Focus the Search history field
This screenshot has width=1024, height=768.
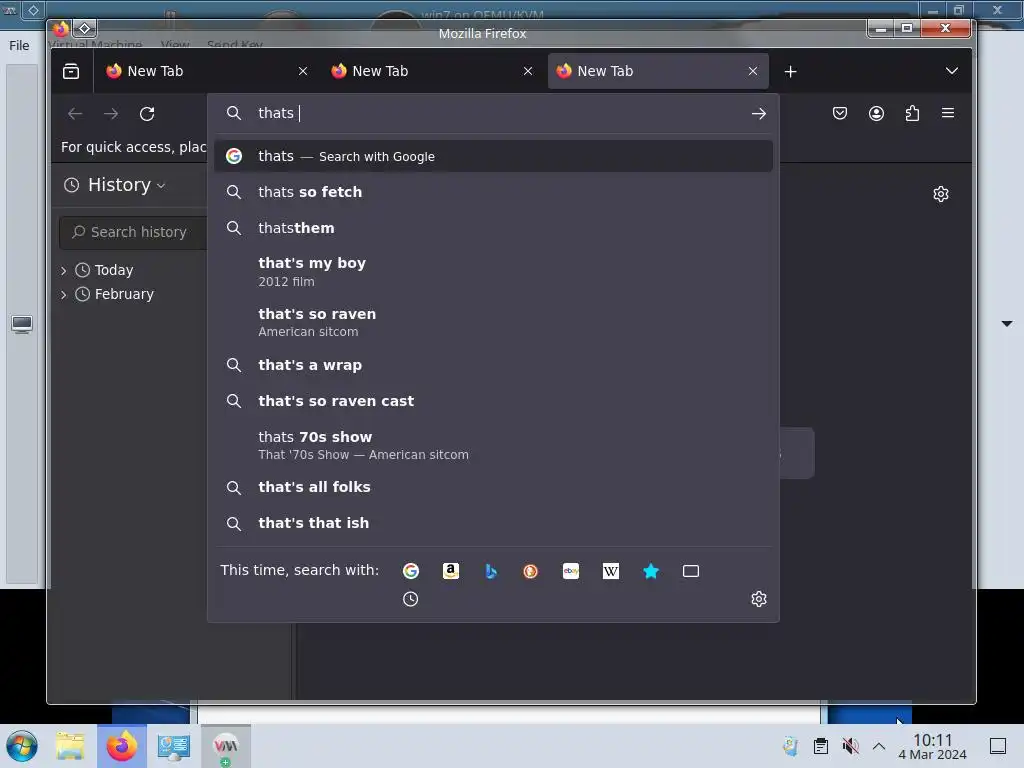[133, 232]
